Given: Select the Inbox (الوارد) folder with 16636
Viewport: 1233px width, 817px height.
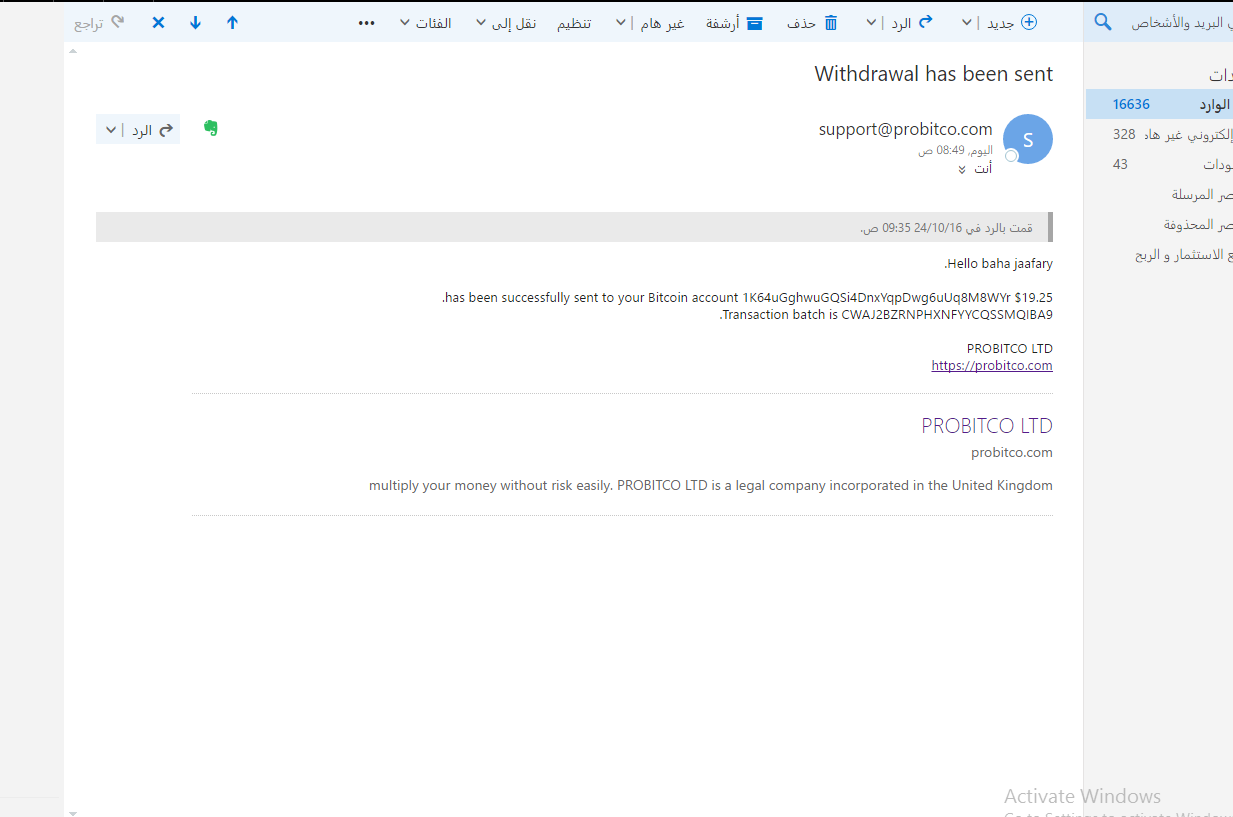Looking at the screenshot, I should pyautogui.click(x=1160, y=104).
